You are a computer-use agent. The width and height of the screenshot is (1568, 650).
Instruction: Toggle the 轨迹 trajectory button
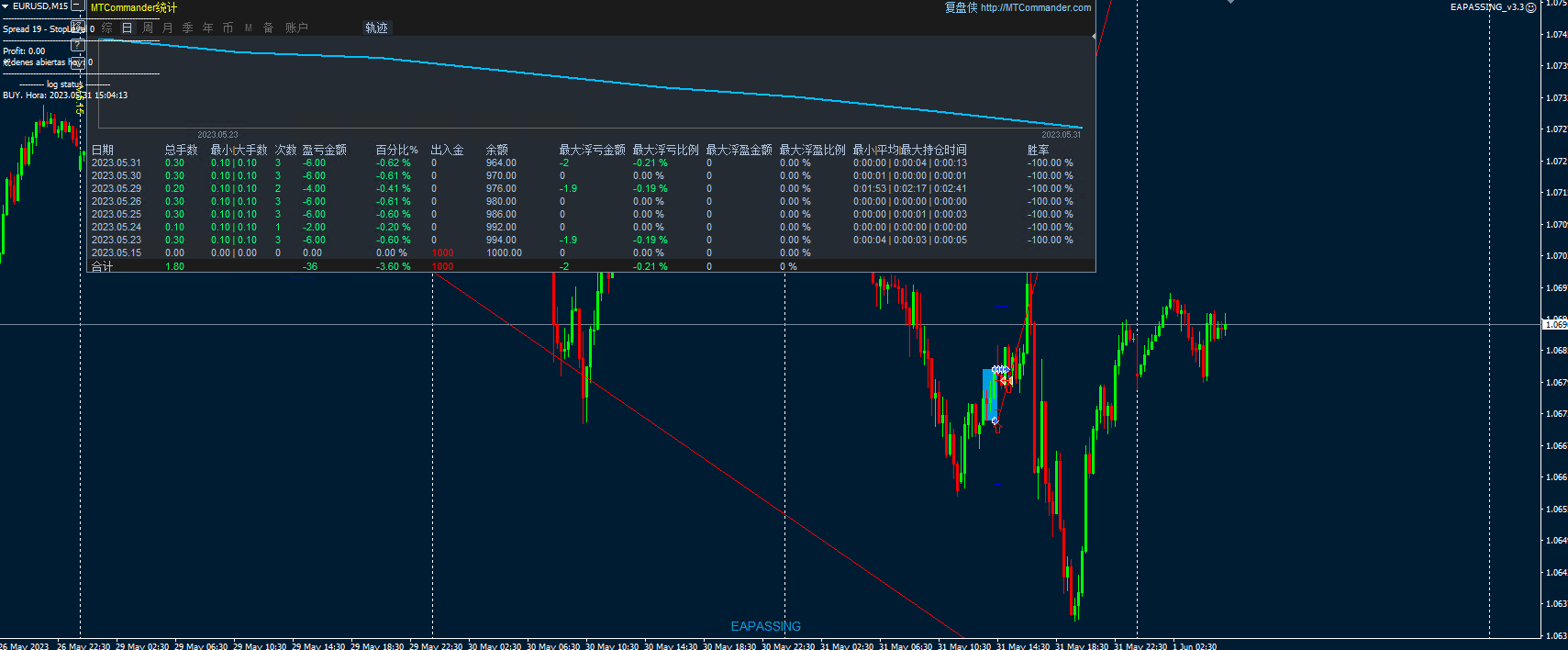[376, 28]
